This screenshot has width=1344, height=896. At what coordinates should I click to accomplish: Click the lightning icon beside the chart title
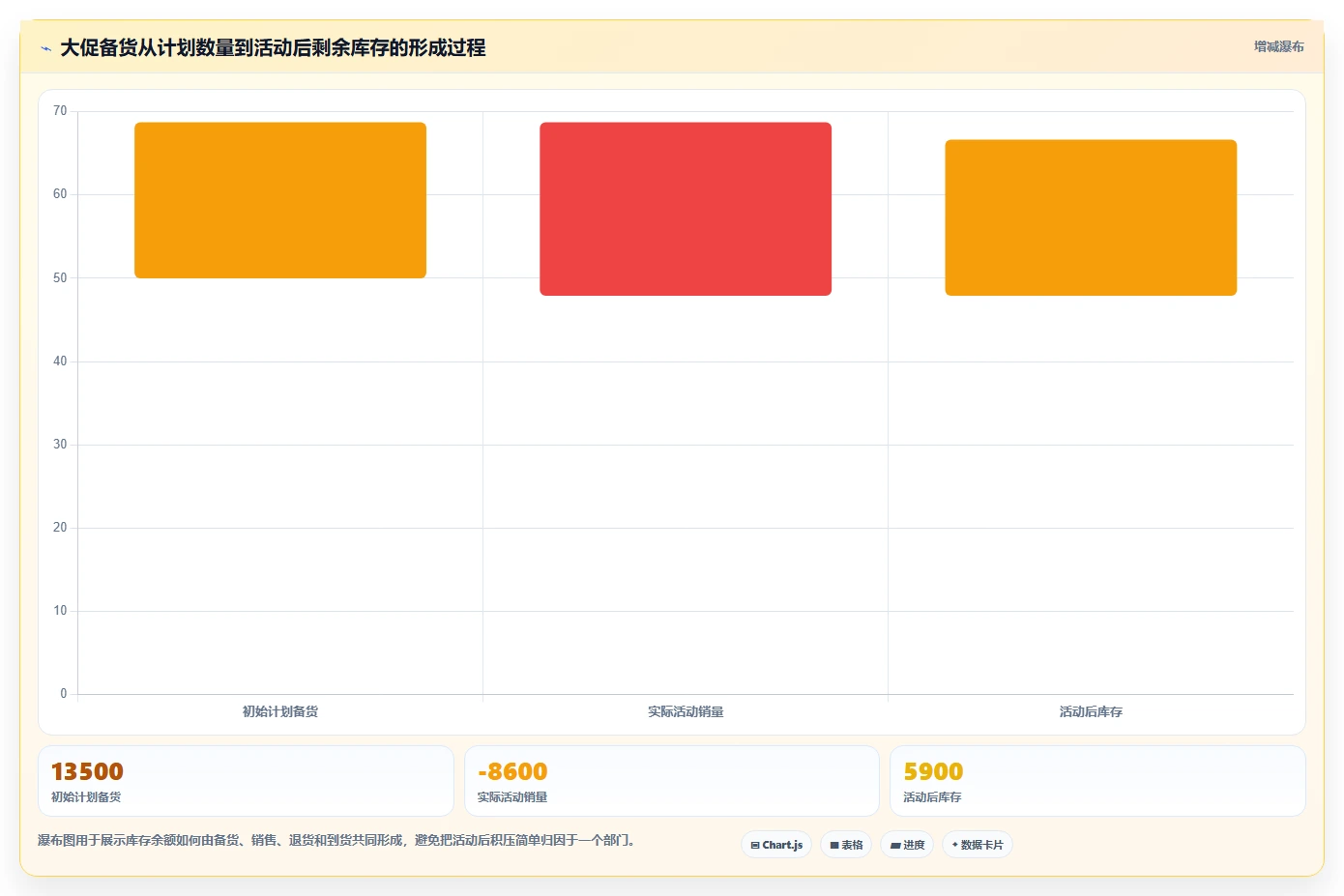(x=45, y=48)
